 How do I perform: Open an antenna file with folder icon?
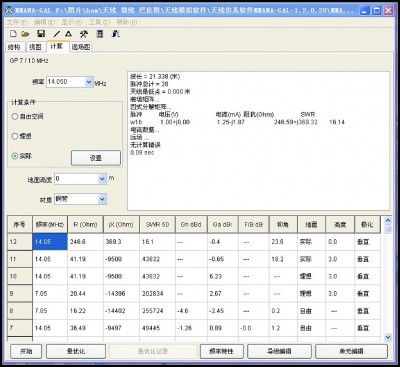25,34
